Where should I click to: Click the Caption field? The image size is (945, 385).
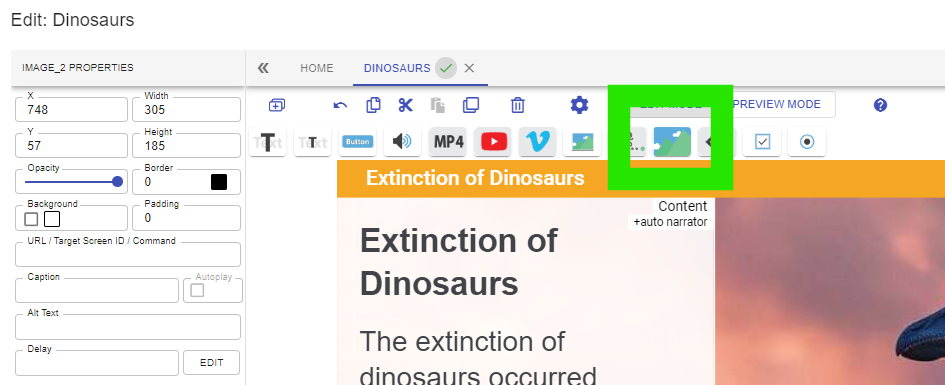pos(97,290)
